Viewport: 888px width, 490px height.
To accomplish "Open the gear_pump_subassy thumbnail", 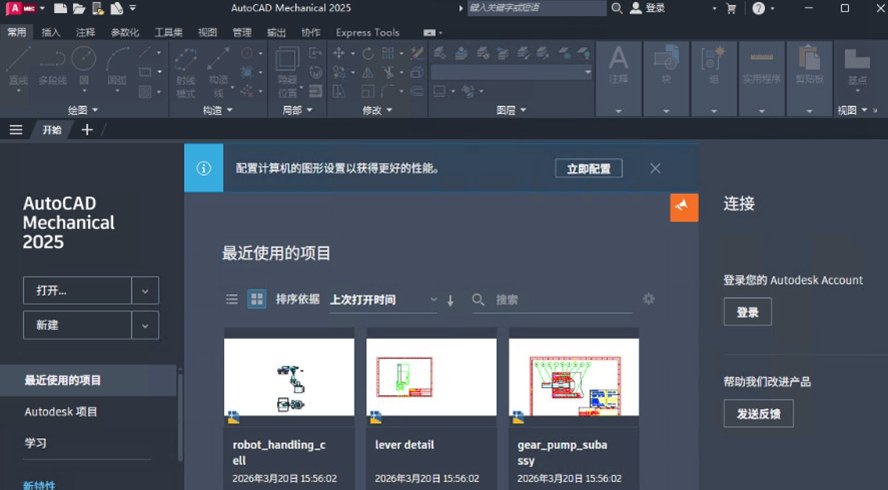I will pyautogui.click(x=574, y=377).
